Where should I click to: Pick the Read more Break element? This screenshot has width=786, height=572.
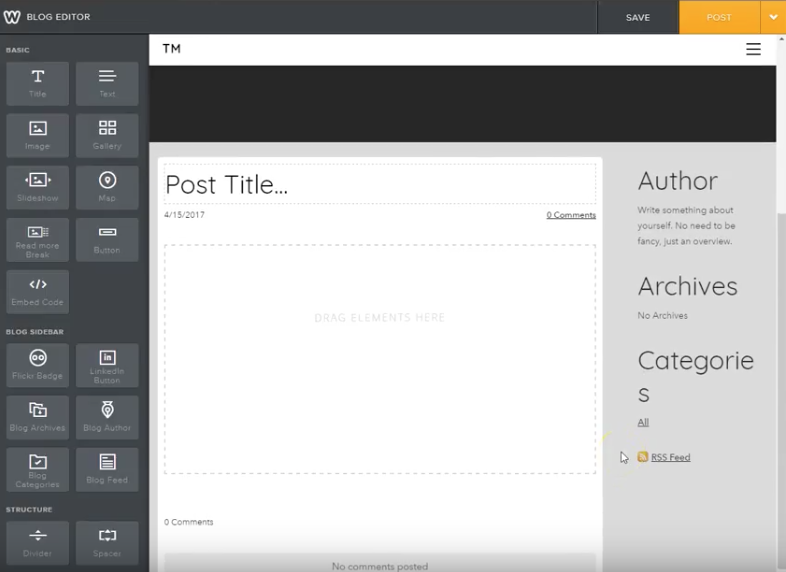click(38, 239)
